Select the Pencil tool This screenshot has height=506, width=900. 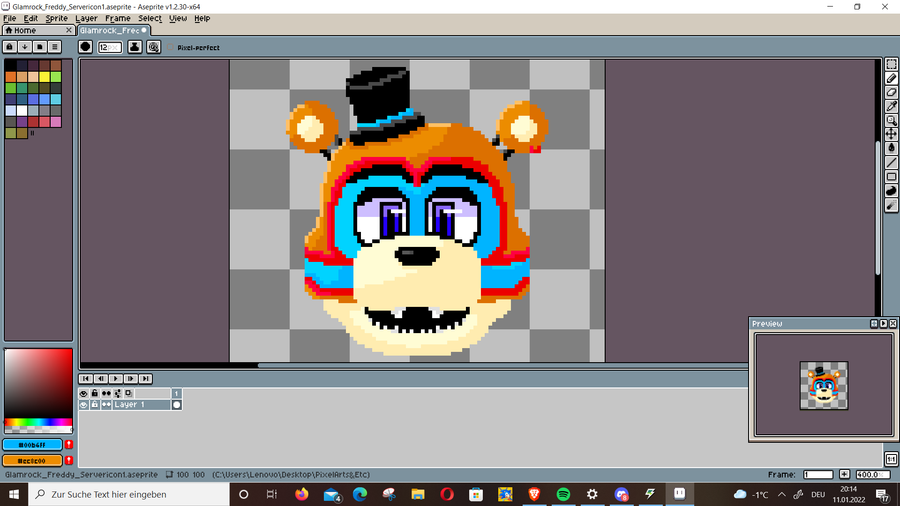point(891,78)
